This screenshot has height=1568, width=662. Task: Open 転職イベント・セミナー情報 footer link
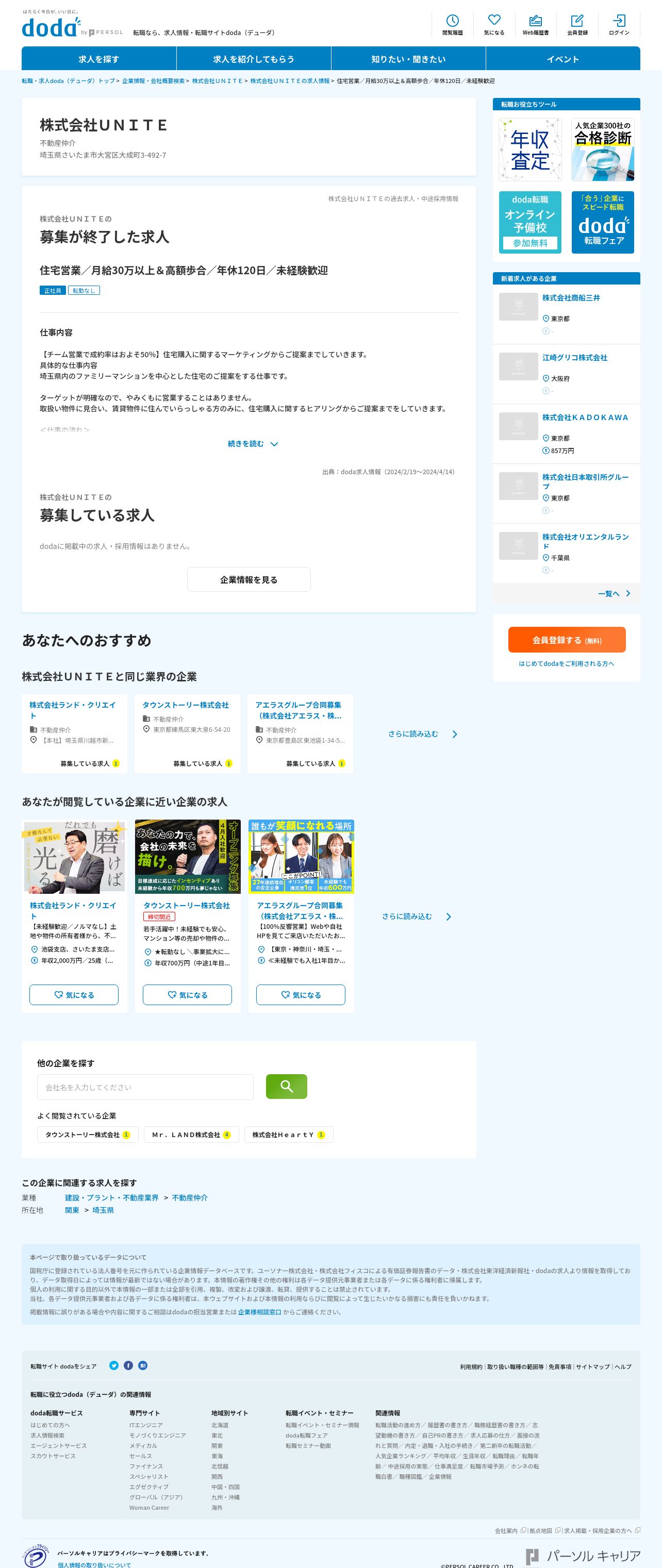(x=322, y=1425)
